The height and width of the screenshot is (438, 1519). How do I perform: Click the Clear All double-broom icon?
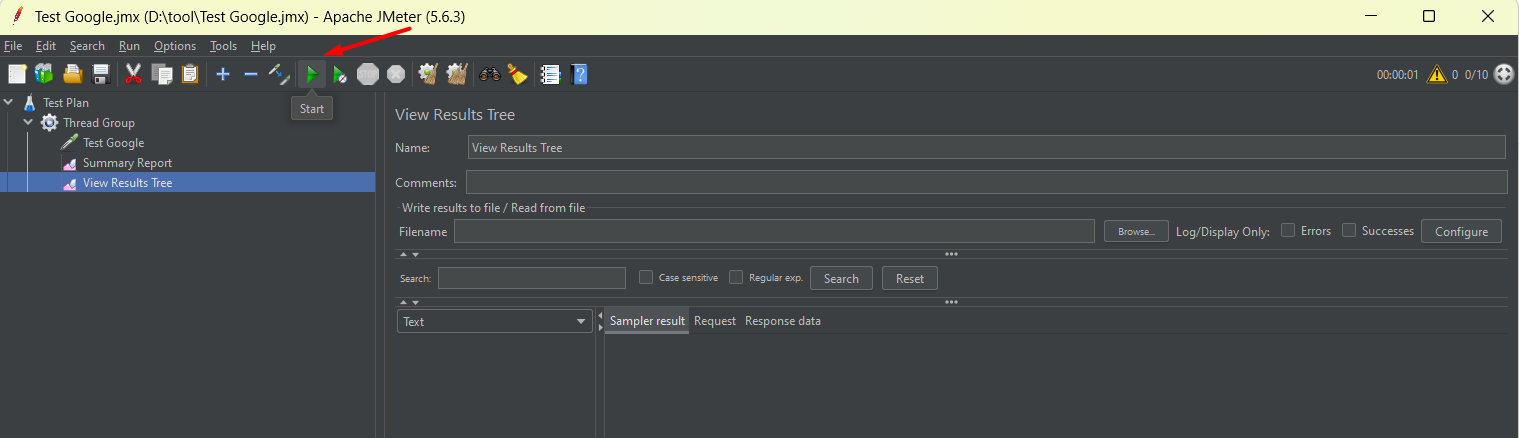[457, 74]
